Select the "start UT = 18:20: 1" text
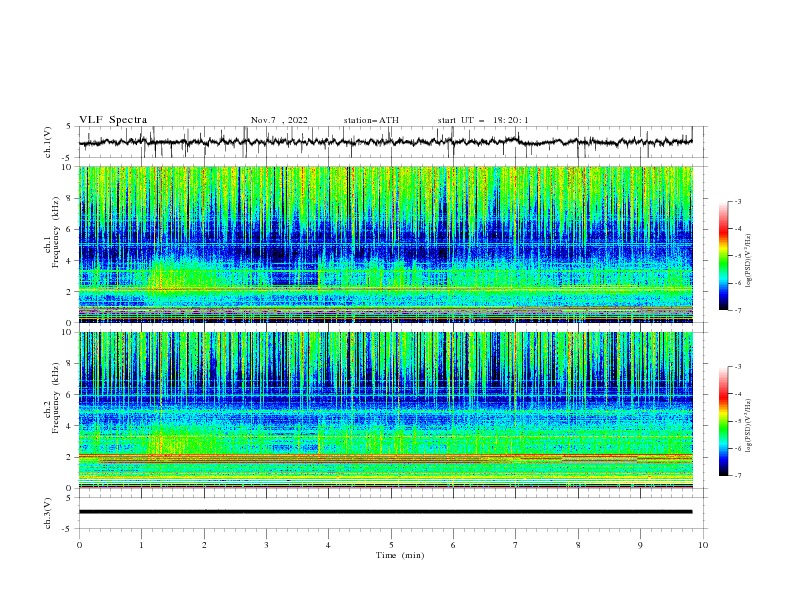 coord(483,120)
